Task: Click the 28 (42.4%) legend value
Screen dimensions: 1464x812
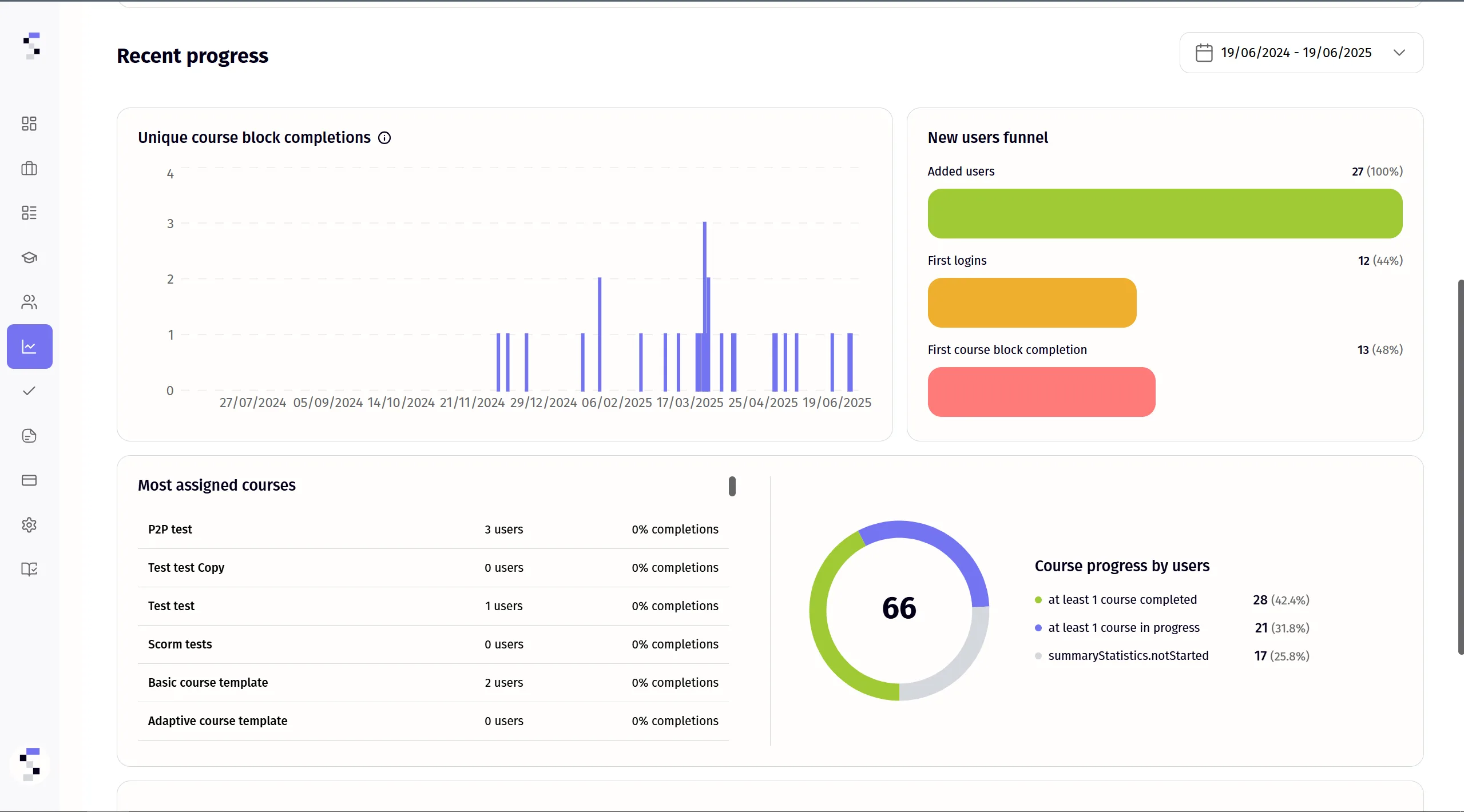Action: click(x=1281, y=600)
